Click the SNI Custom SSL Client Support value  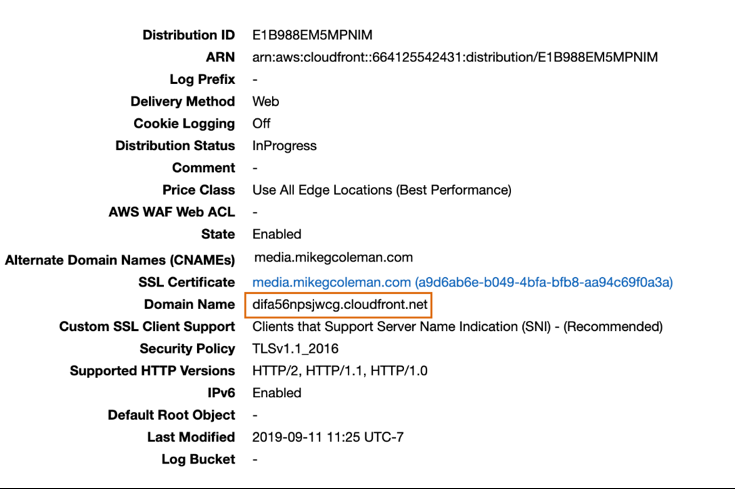pyautogui.click(x=457, y=327)
